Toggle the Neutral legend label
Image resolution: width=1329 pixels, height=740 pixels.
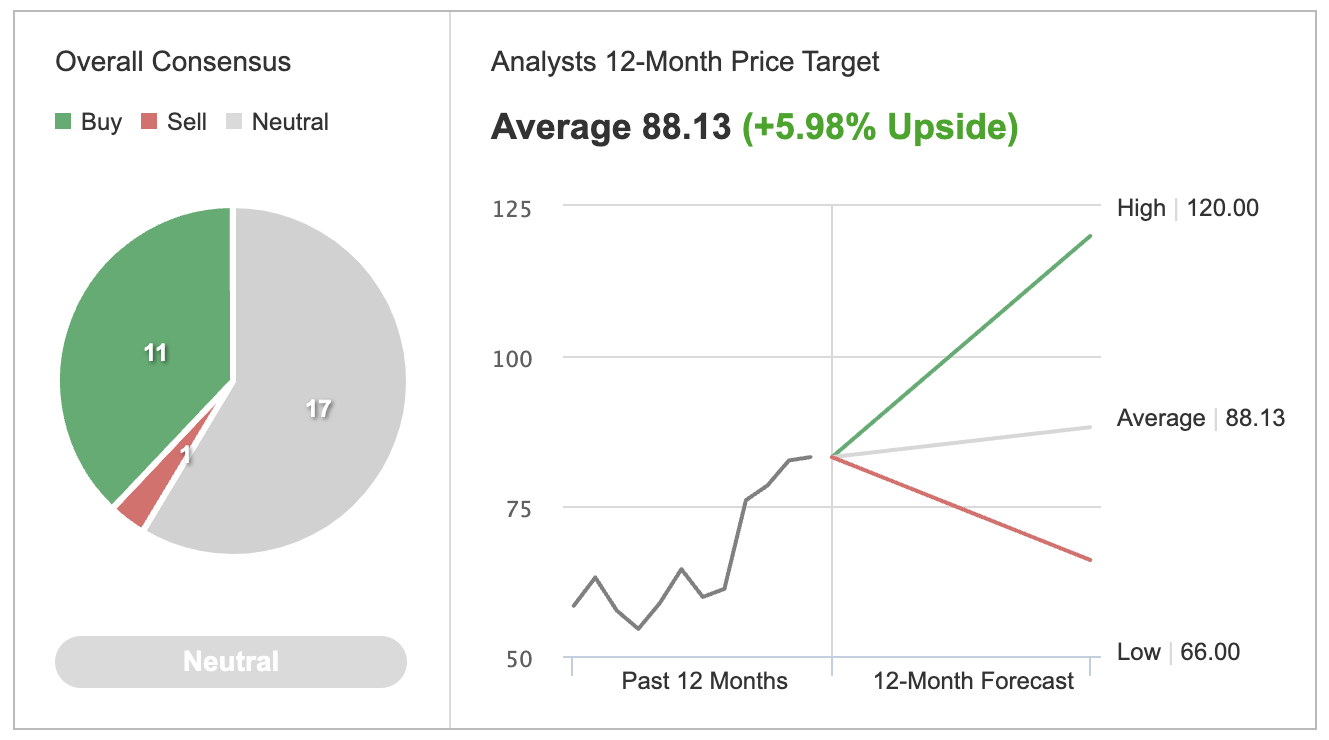290,122
